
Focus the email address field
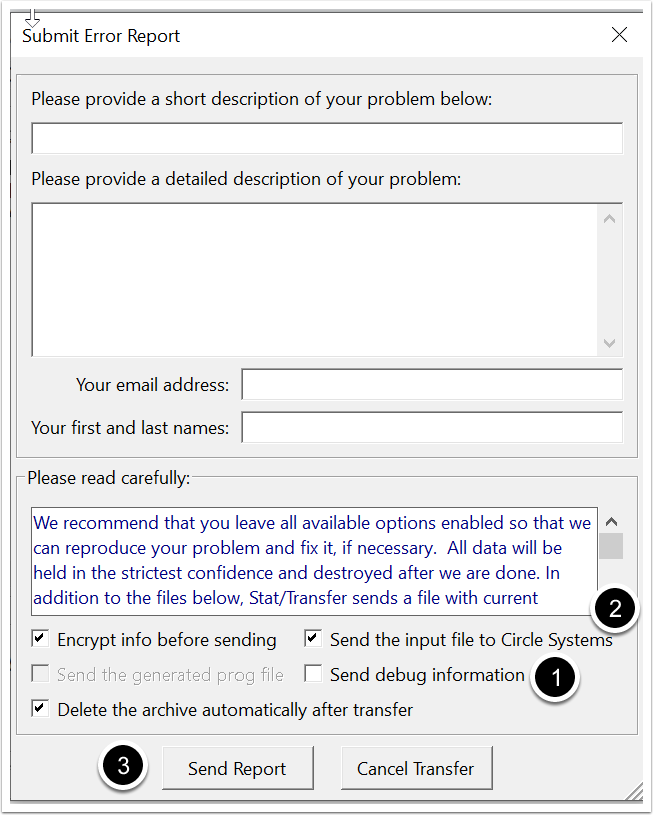tap(432, 384)
